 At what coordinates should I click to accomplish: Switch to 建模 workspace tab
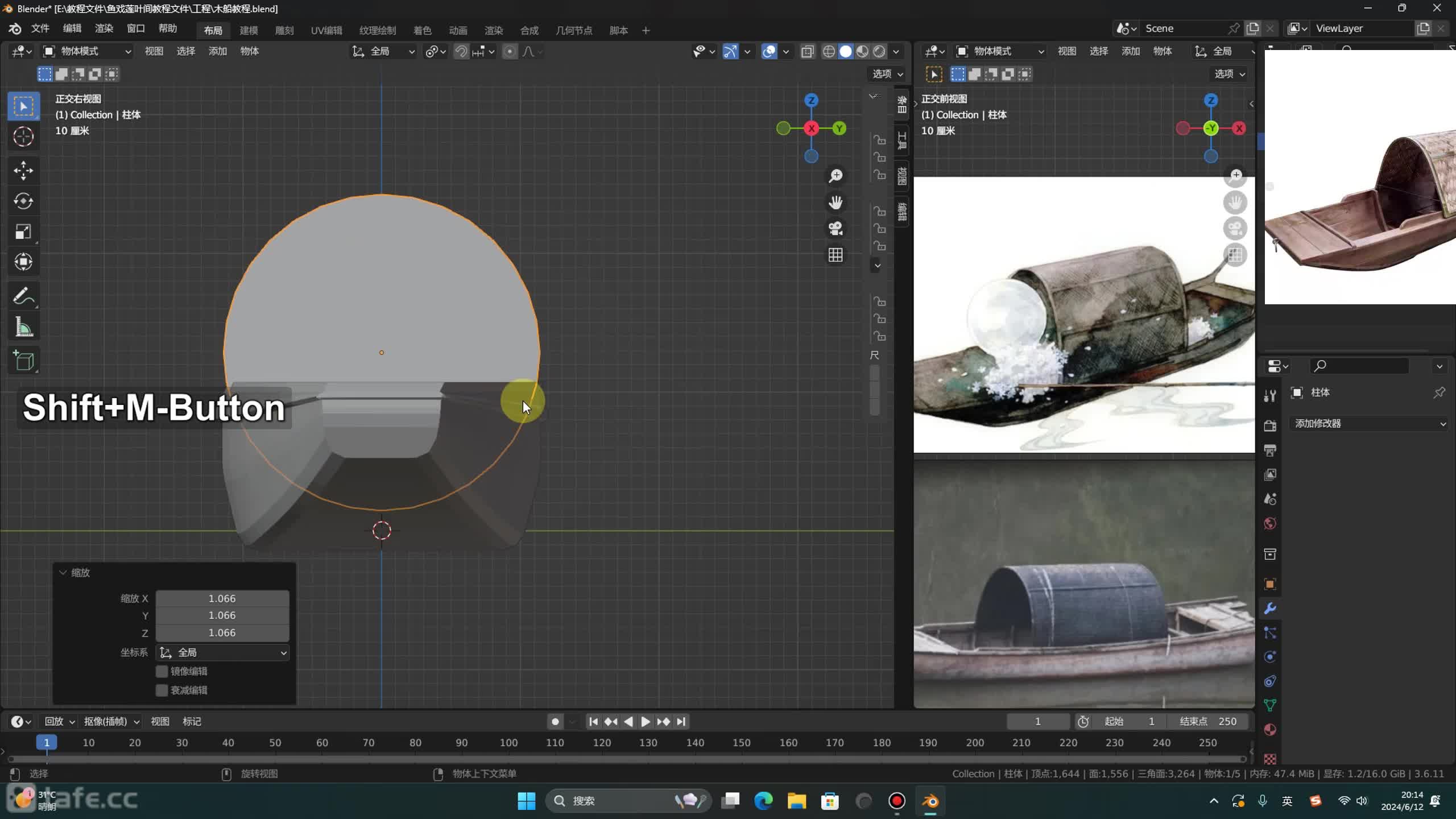(249, 31)
